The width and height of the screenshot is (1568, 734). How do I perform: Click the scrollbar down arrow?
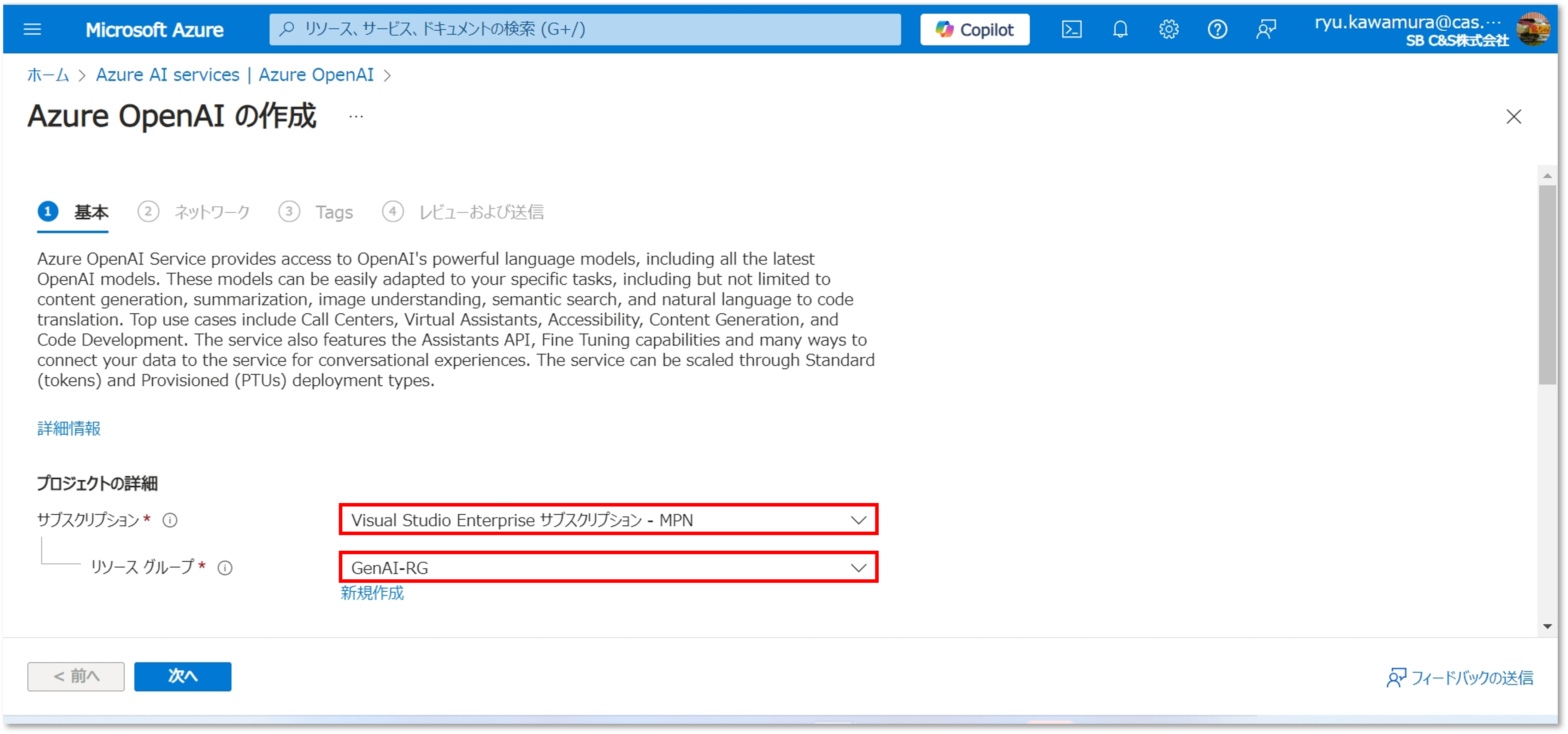[x=1547, y=626]
